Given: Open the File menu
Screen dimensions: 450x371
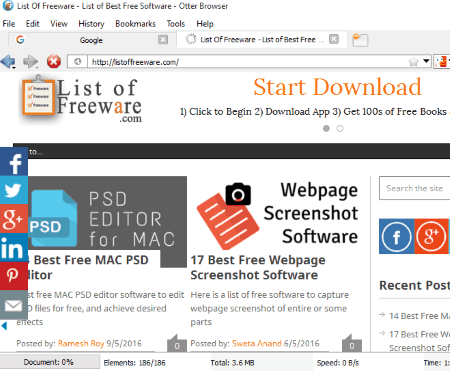Looking at the screenshot, I should click(9, 24).
